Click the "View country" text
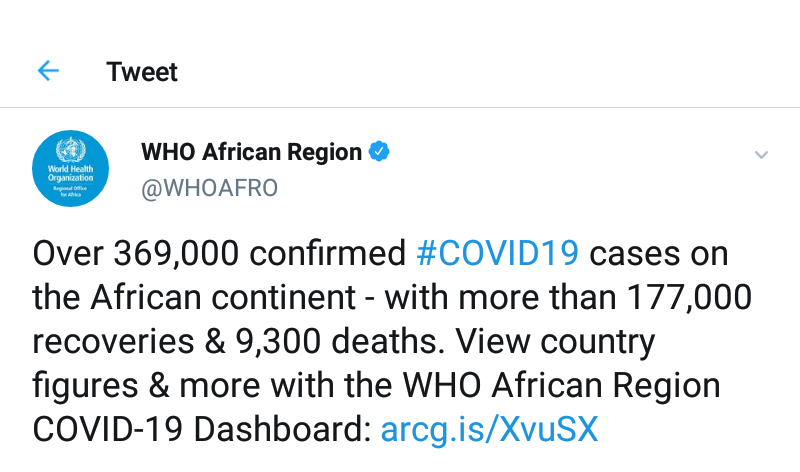 click(x=558, y=341)
